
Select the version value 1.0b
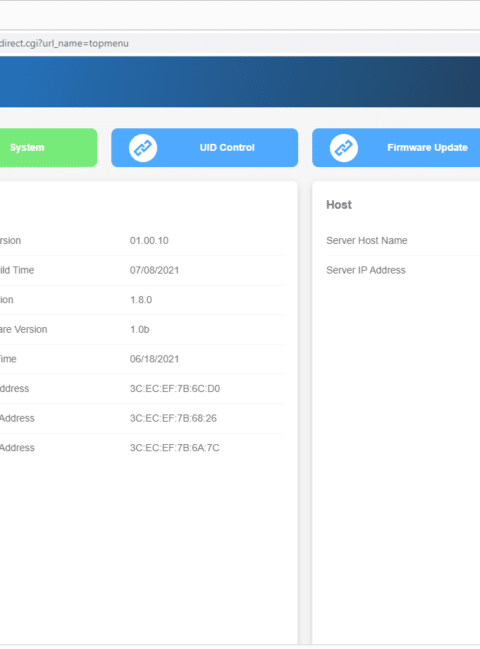[140, 330]
